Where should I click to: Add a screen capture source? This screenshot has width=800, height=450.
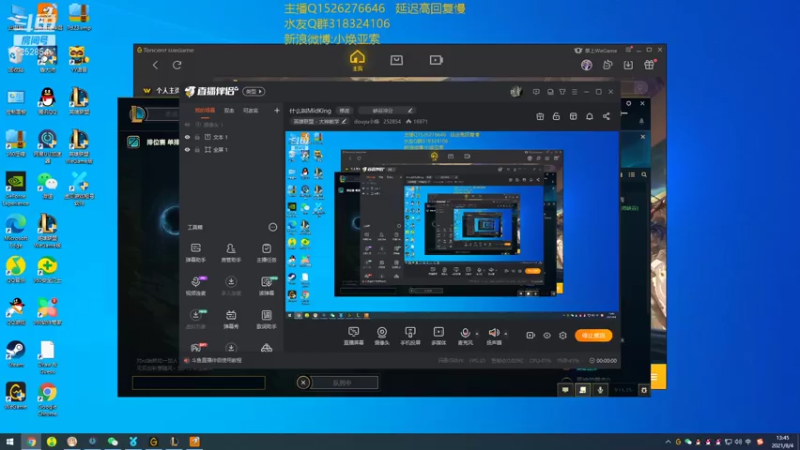pos(353,336)
